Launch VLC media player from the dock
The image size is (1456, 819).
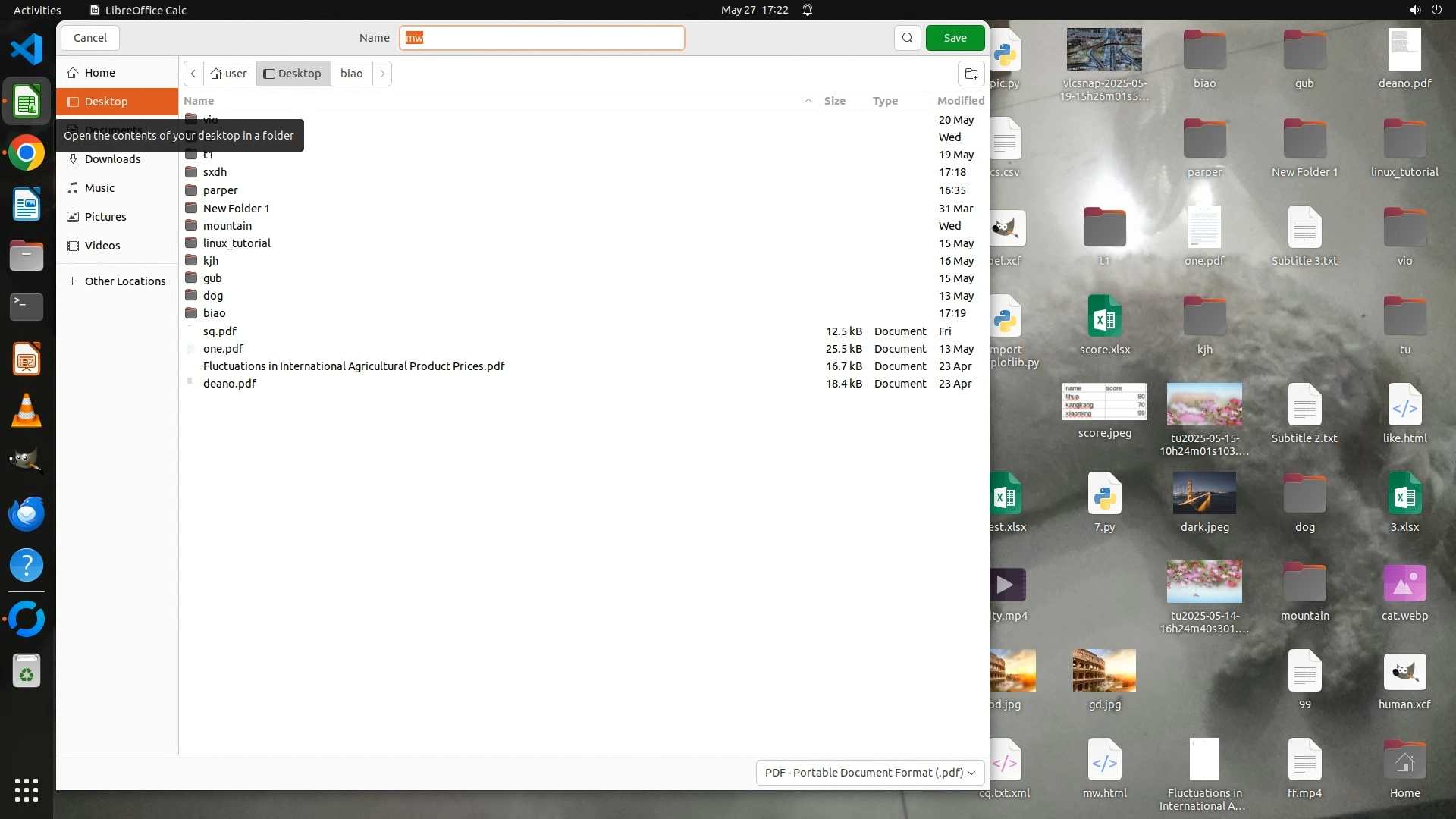click(27, 411)
